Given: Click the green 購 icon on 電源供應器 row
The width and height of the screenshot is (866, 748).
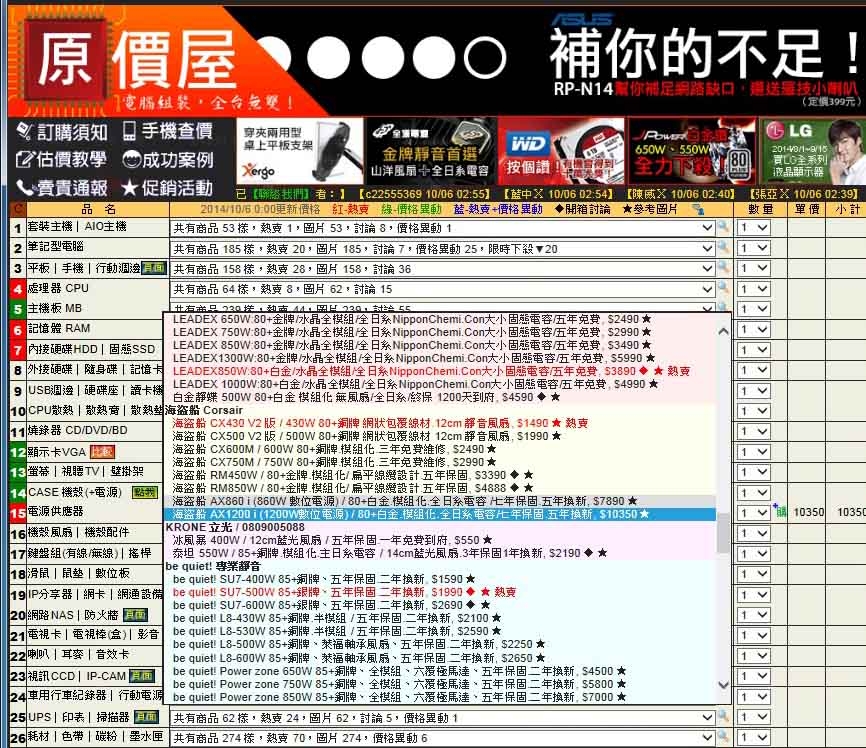Looking at the screenshot, I should [780, 511].
